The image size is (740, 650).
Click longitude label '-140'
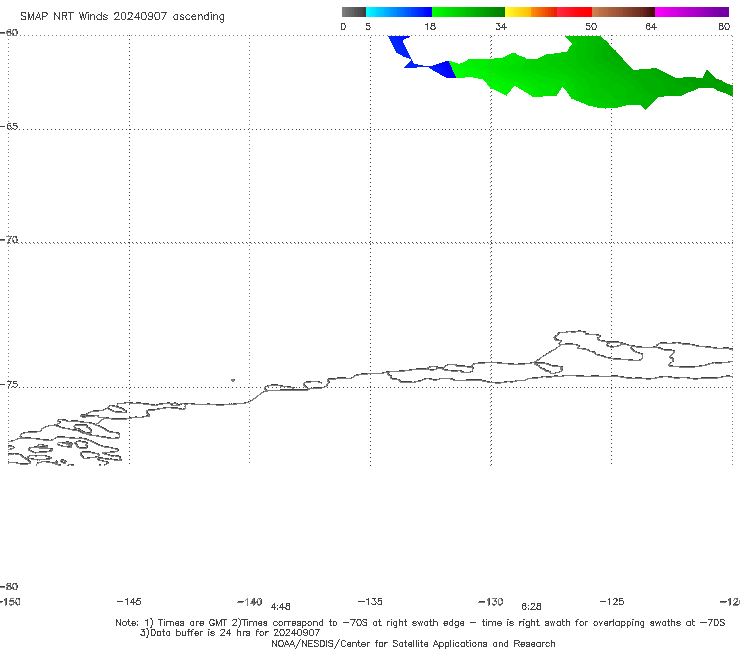(250, 602)
